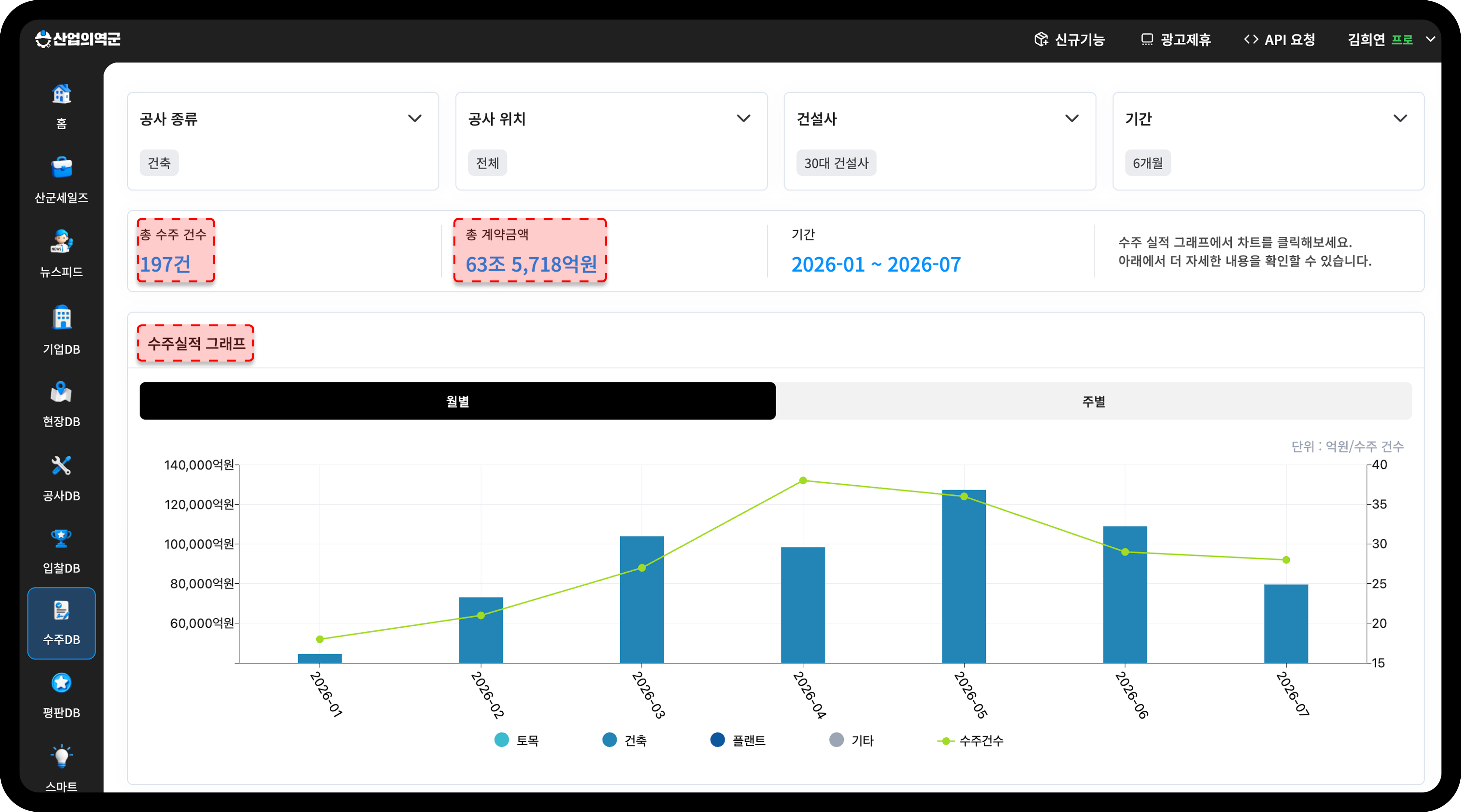This screenshot has height=812, width=1461.
Task: Click the 63조 5,718억원 contract amount
Action: 531,264
